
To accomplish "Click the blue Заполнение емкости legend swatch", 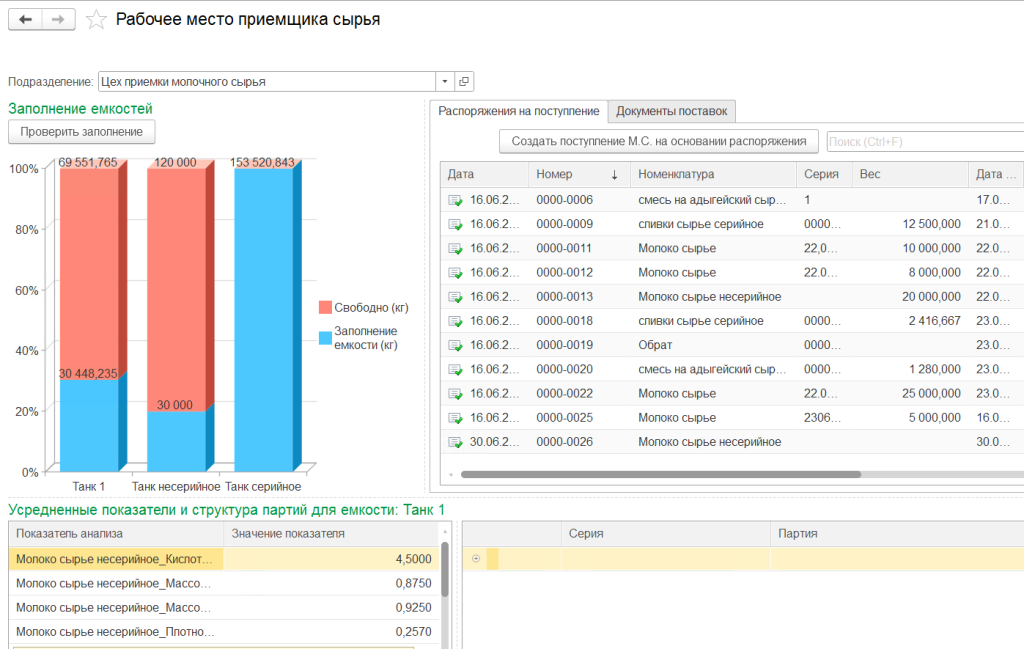I will pos(325,338).
